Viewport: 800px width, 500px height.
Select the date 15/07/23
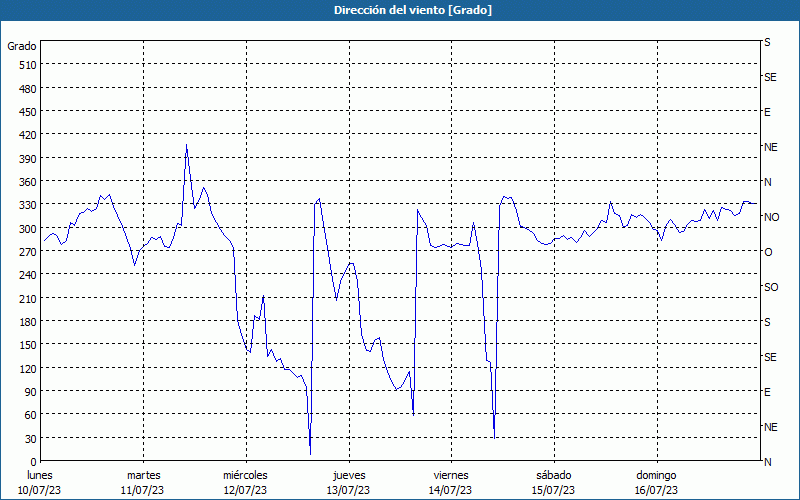point(554,490)
